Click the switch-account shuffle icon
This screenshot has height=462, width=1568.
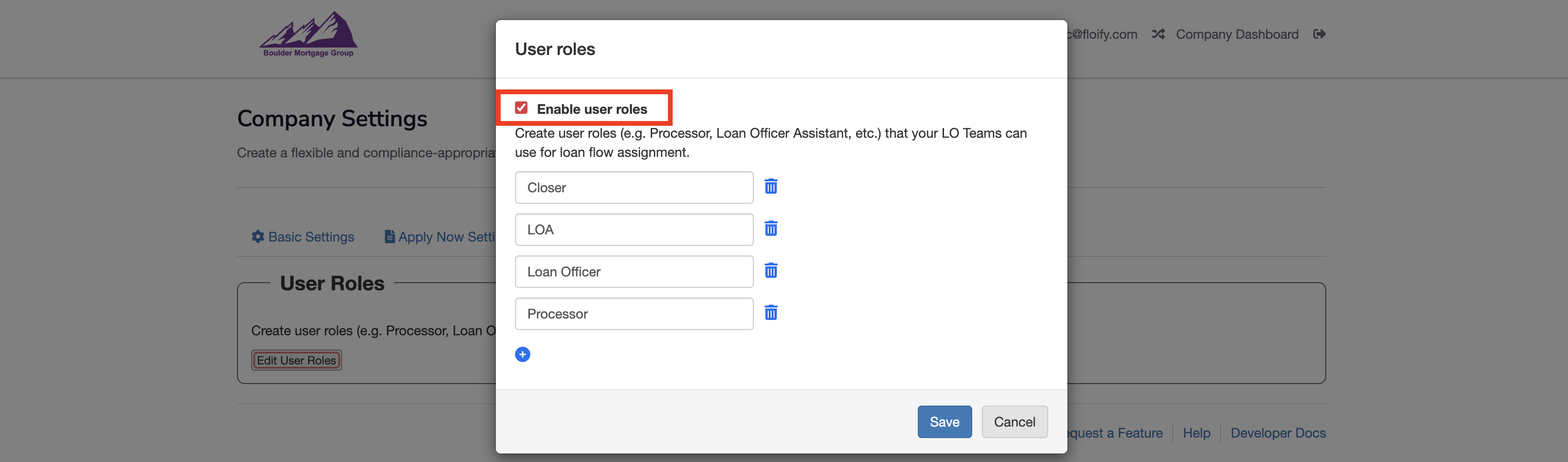[x=1158, y=34]
